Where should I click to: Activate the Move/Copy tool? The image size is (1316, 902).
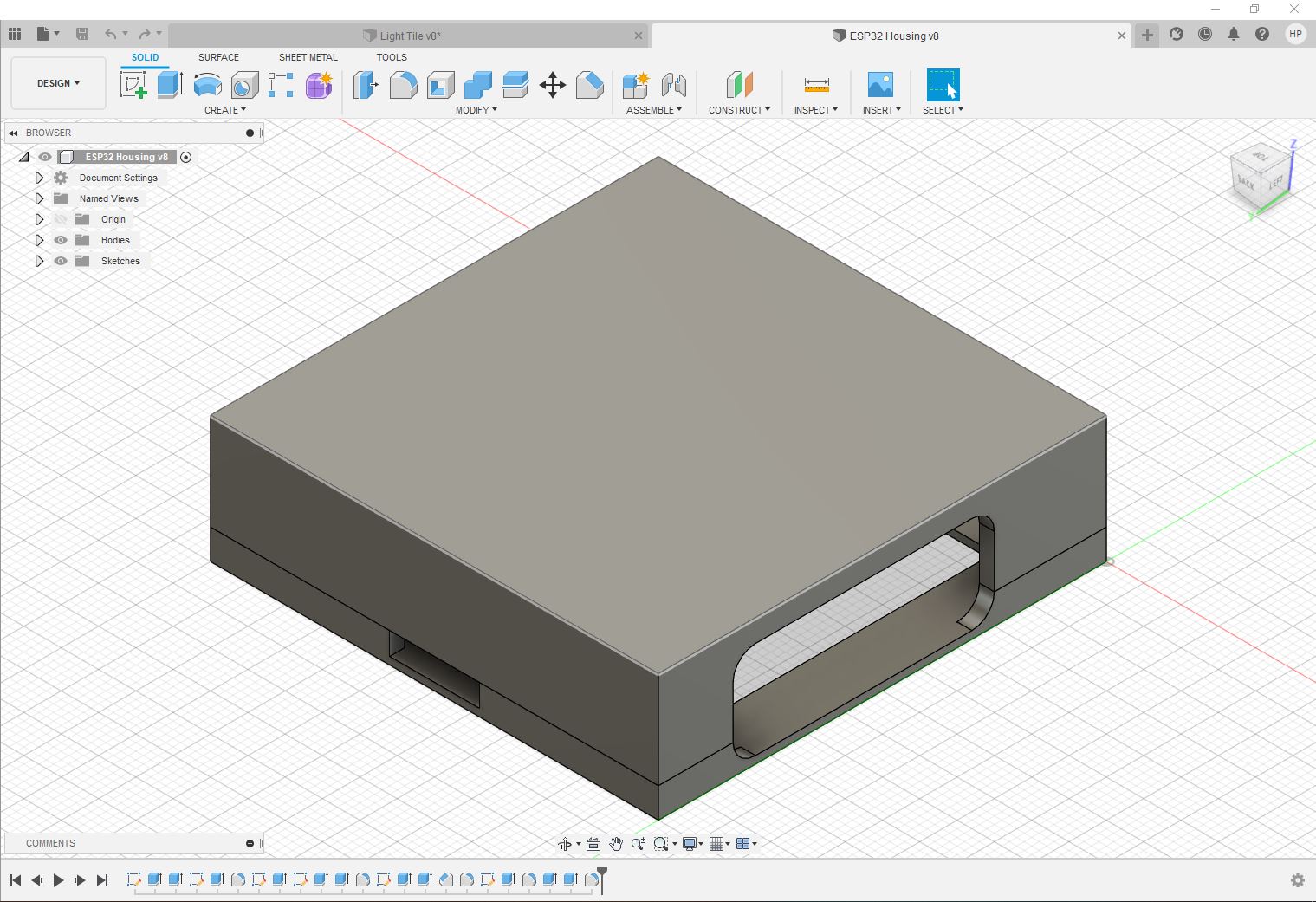coord(553,85)
